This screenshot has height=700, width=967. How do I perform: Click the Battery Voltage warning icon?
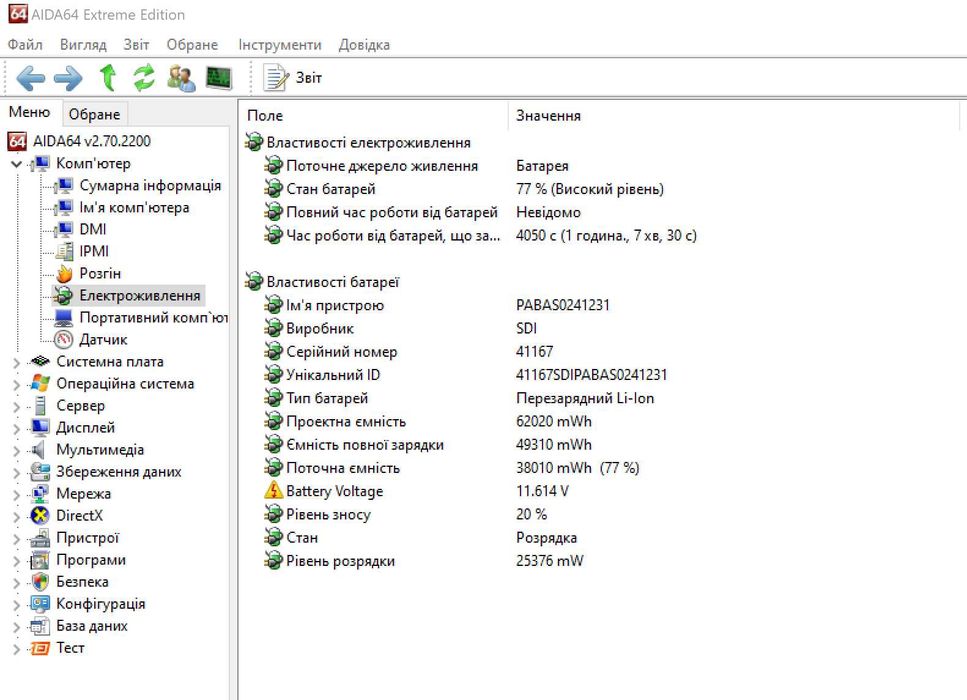pos(273,491)
